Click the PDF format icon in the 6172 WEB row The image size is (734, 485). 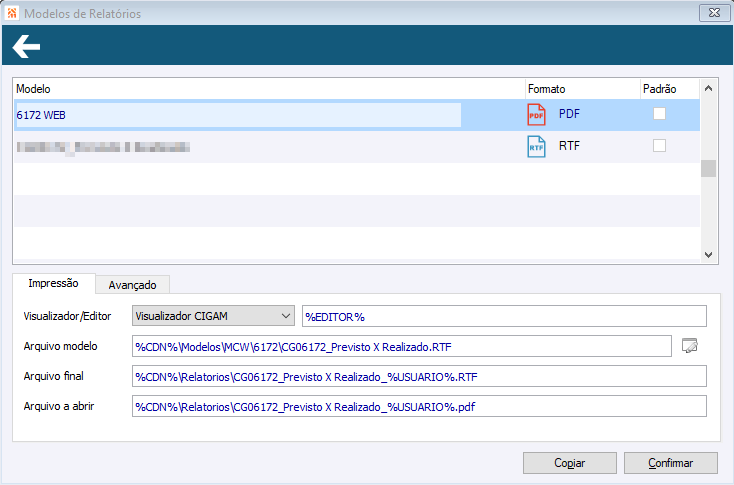pyautogui.click(x=536, y=115)
